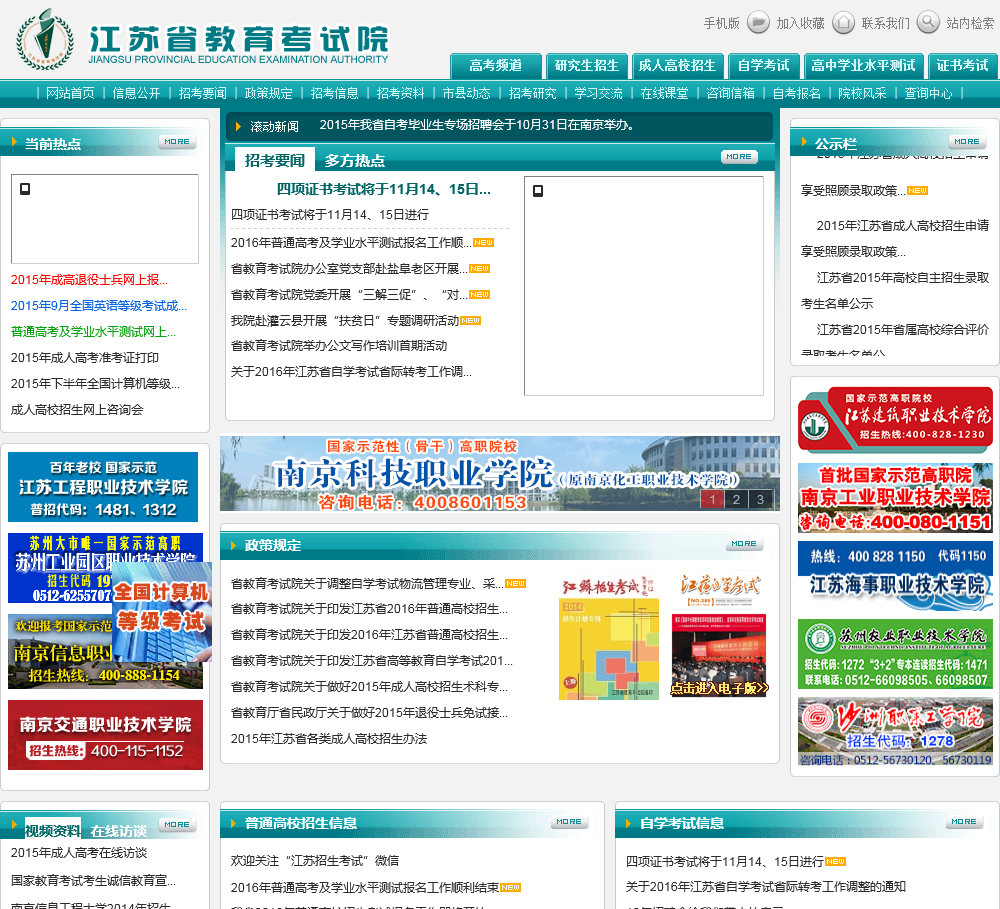Click the home icon beside 联系我们
The image size is (1000, 909).
click(843, 22)
